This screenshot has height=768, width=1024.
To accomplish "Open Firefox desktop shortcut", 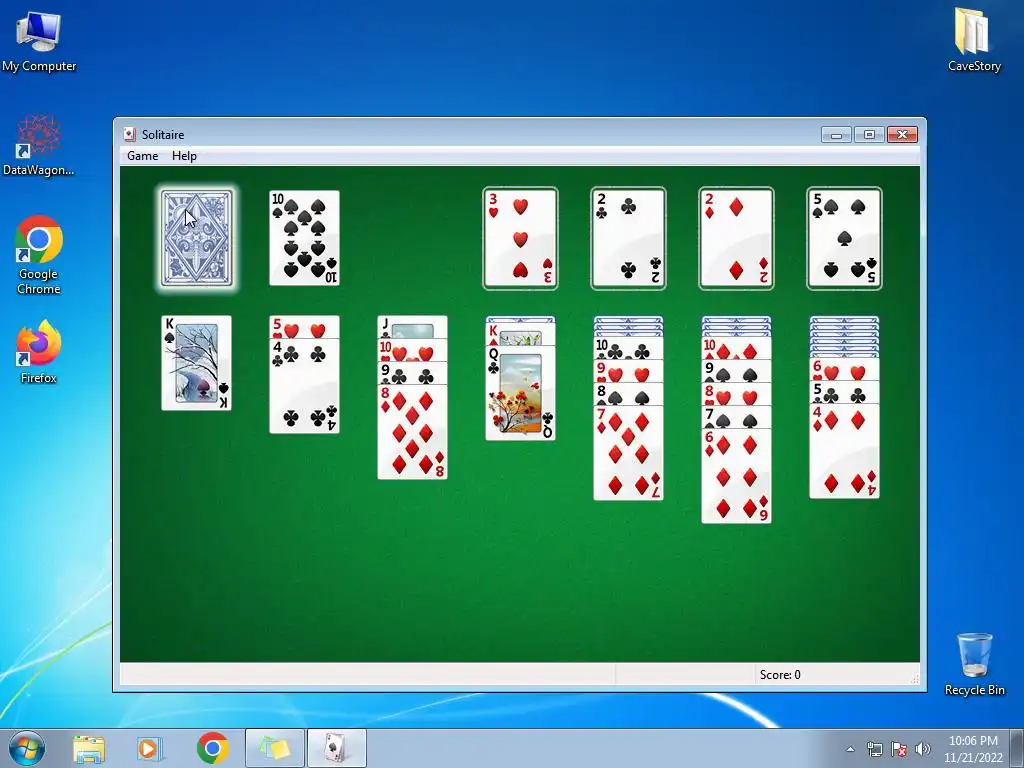I will tap(39, 353).
